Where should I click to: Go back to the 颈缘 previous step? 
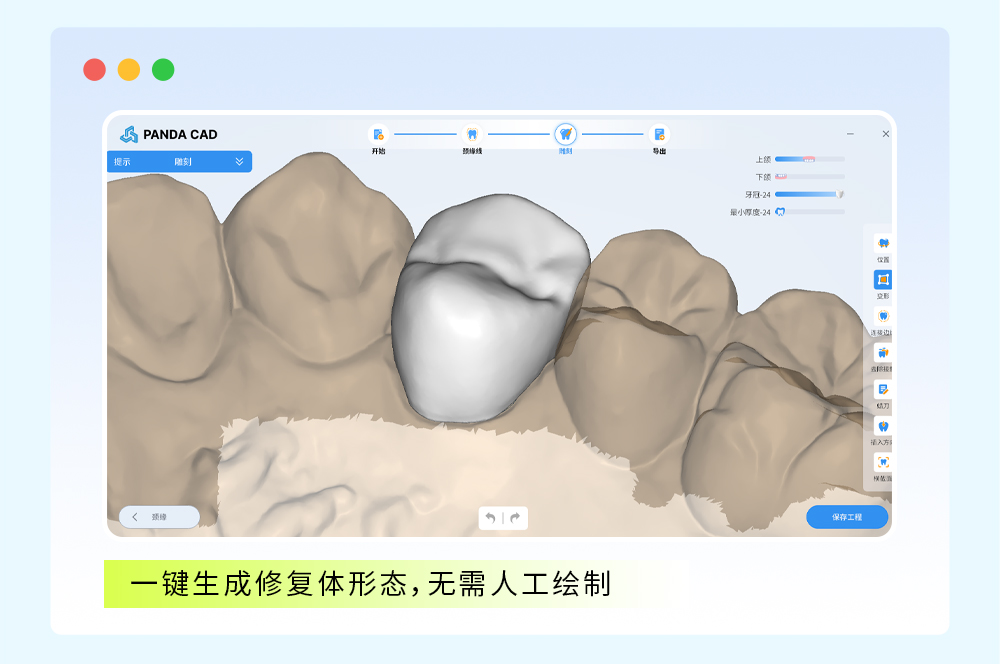click(x=159, y=517)
